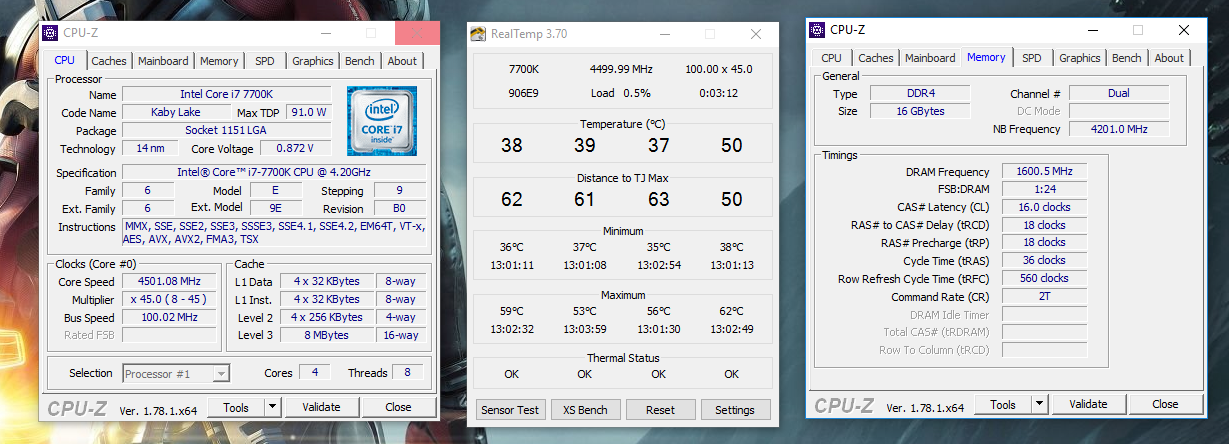Click the Load 0.5% reading in RealTemp
This screenshot has width=1229, height=444.
[621, 93]
